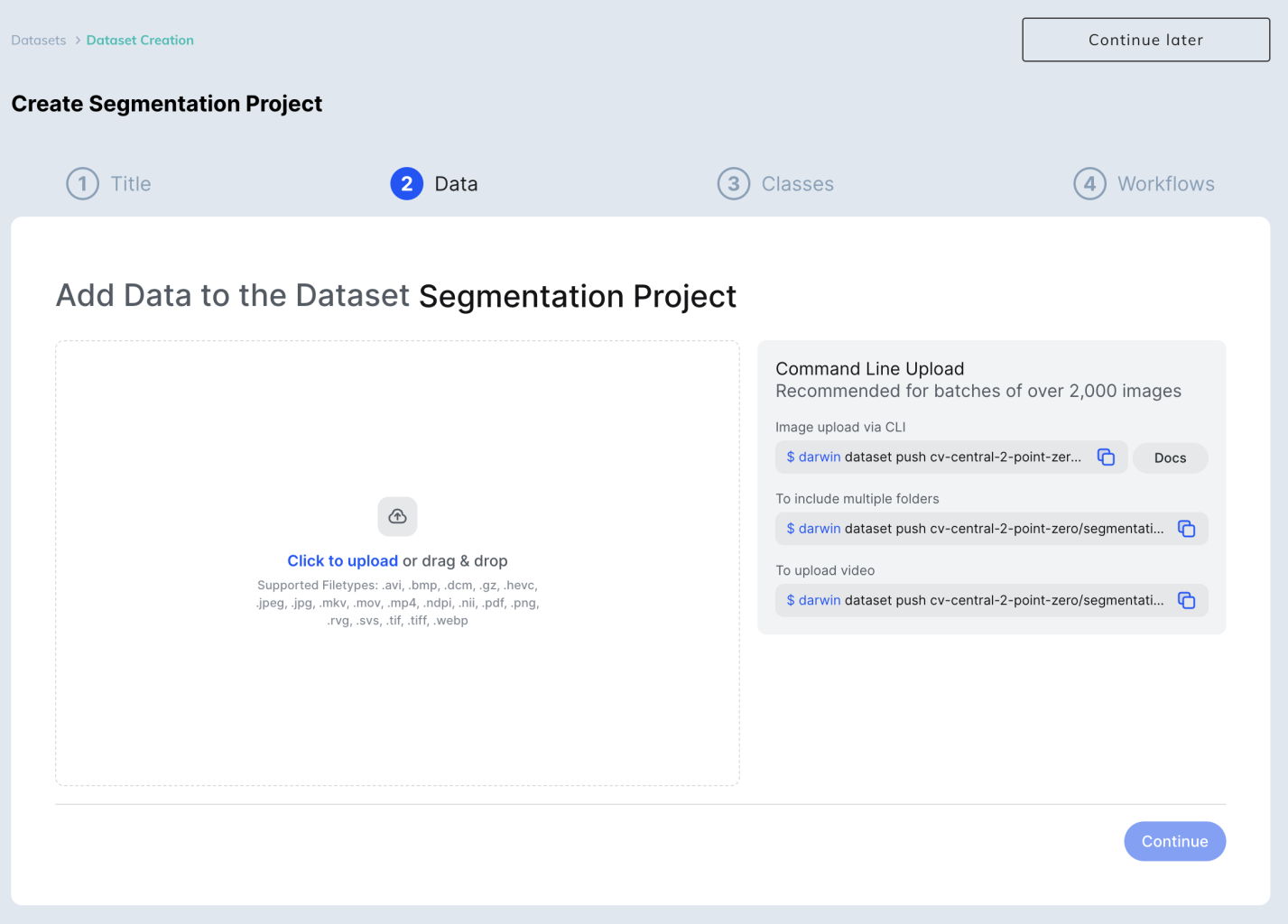Switch to the Classes step

coord(797,184)
